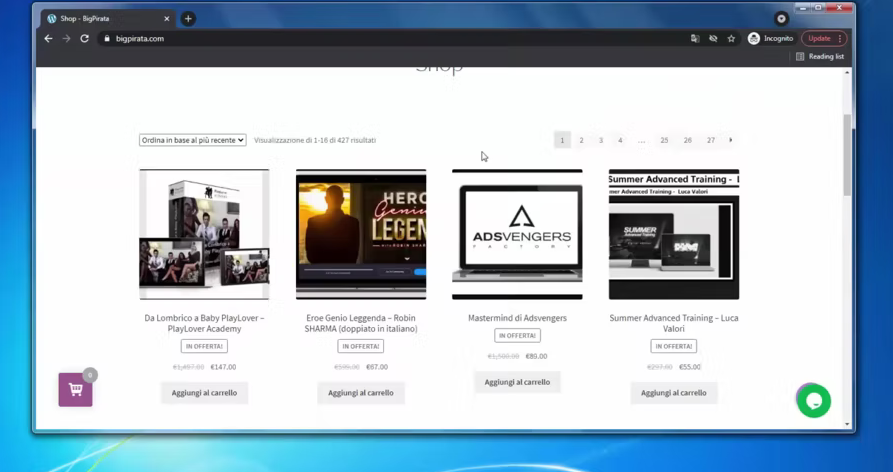Click Visualizzazione di 1-16 di 427 risultati
The image size is (893, 472).
(315, 140)
